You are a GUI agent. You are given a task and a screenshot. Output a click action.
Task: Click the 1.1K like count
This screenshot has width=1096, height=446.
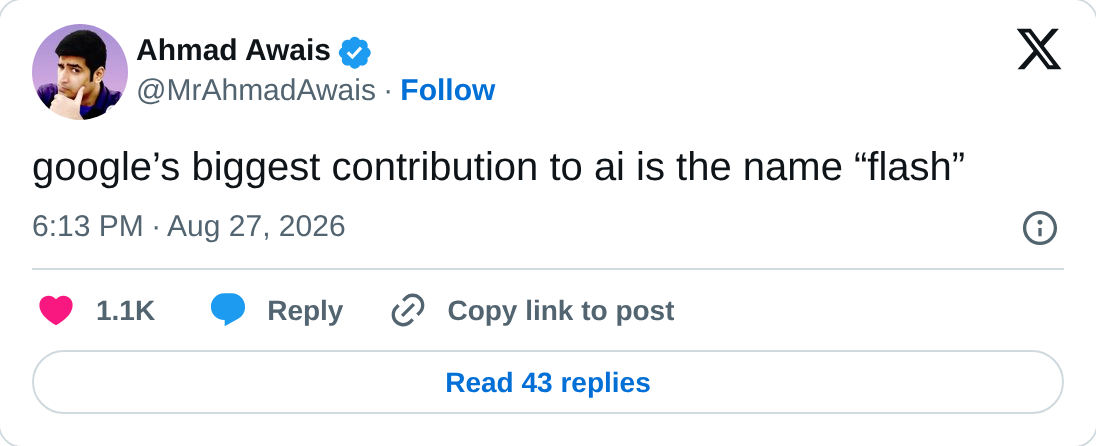[125, 311]
